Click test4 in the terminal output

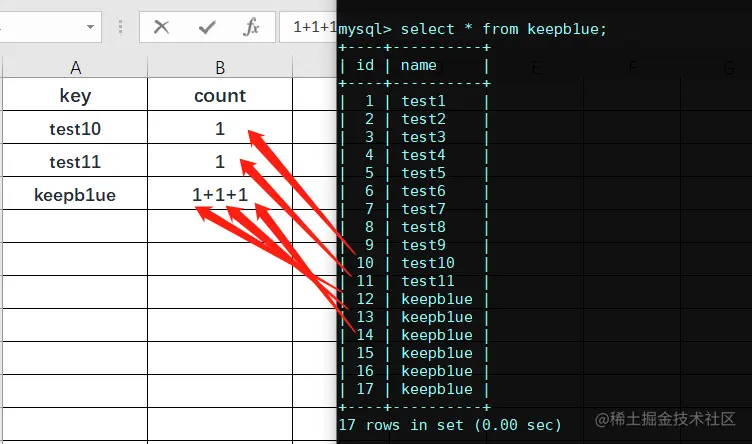coord(423,155)
